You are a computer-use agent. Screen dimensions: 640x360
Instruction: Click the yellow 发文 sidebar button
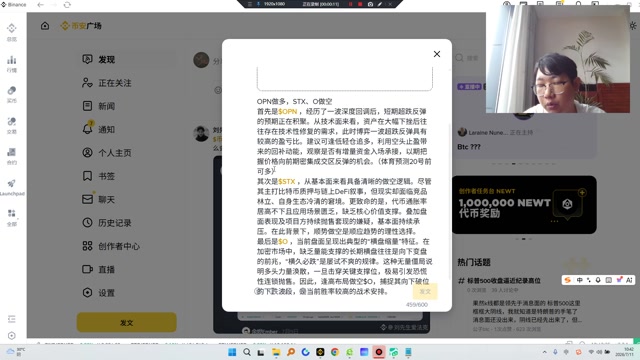tap(127, 322)
